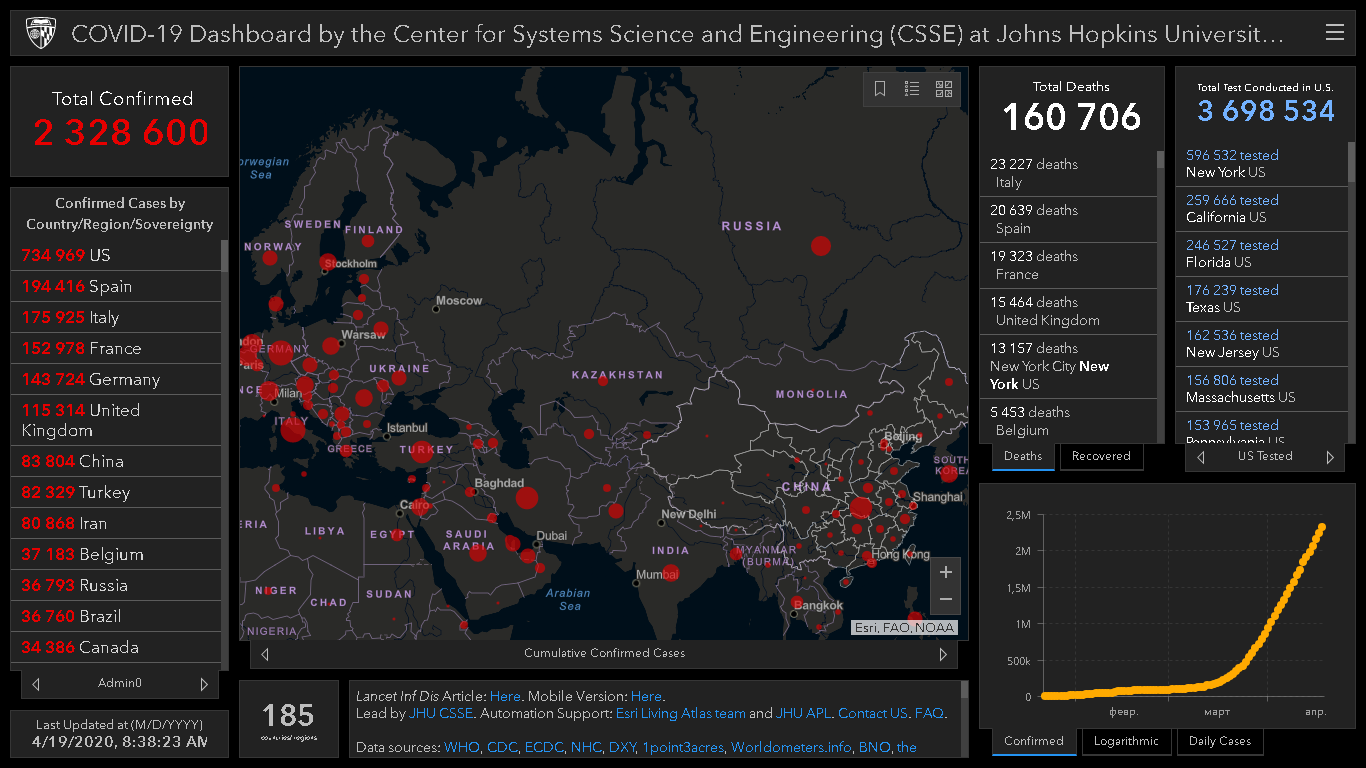Open the Esri Living Atlas team link

(x=680, y=714)
